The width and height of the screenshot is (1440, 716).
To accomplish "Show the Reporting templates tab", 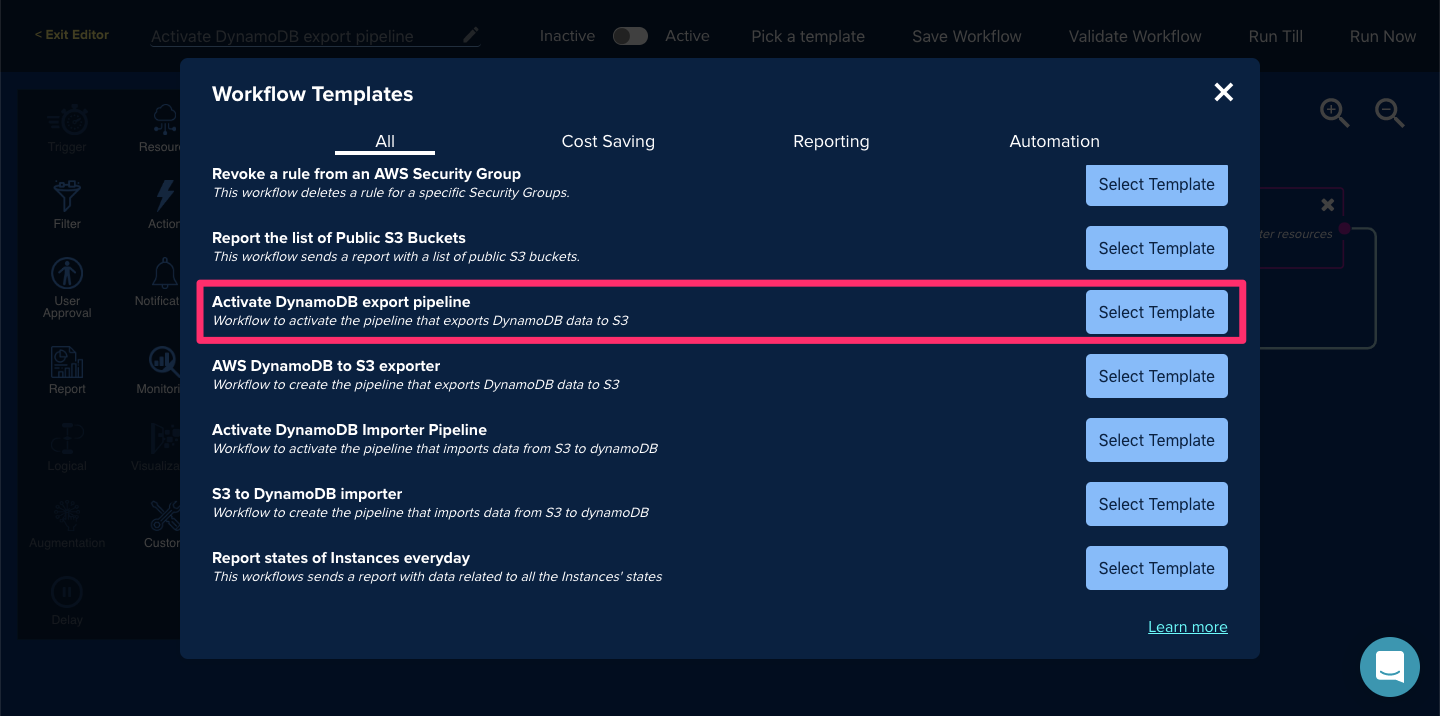I will point(831,141).
